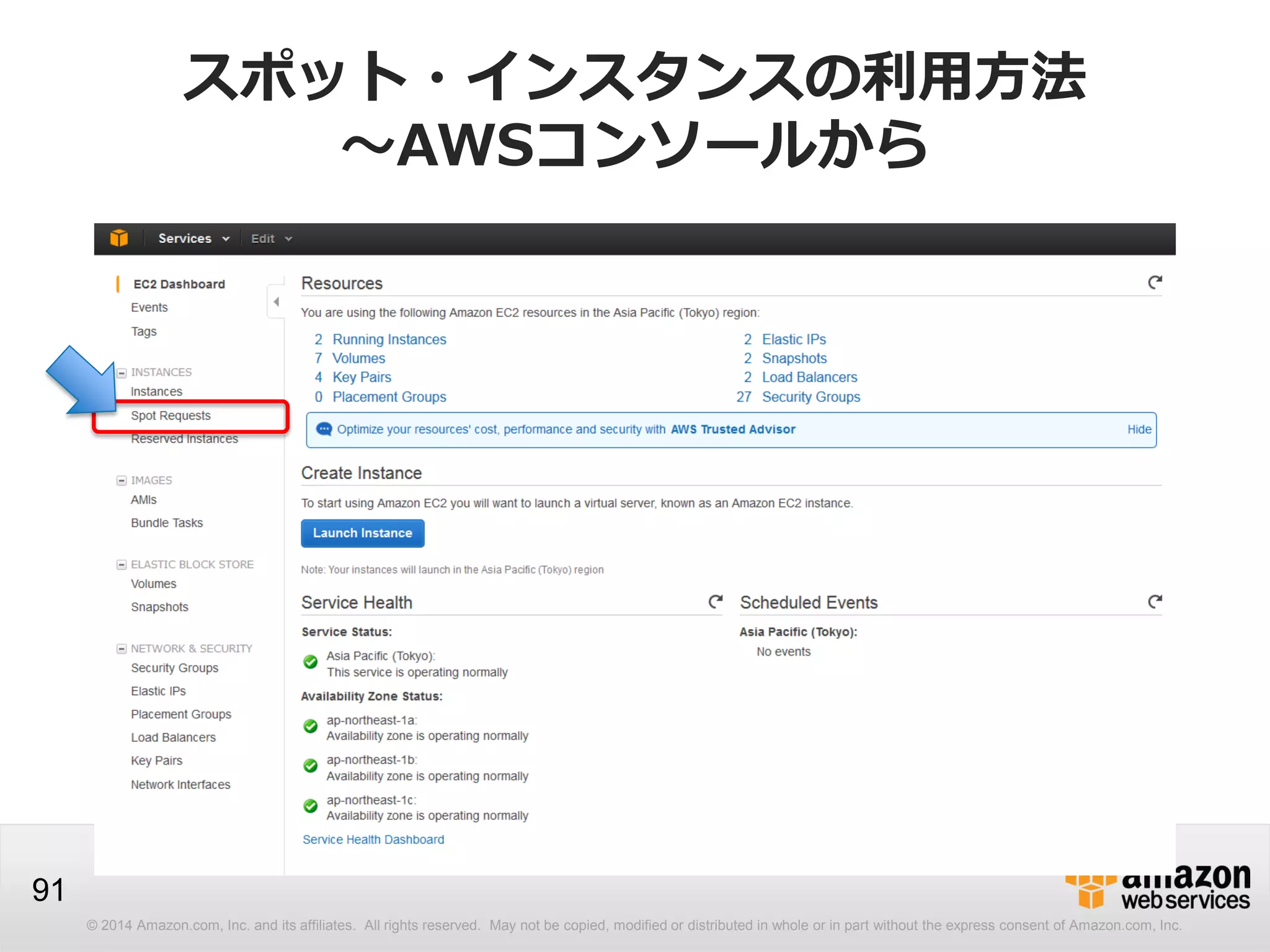Screen dimensions: 1270x952
Task: Click the ap-northeast-1c status checkmark
Action: click(x=311, y=806)
